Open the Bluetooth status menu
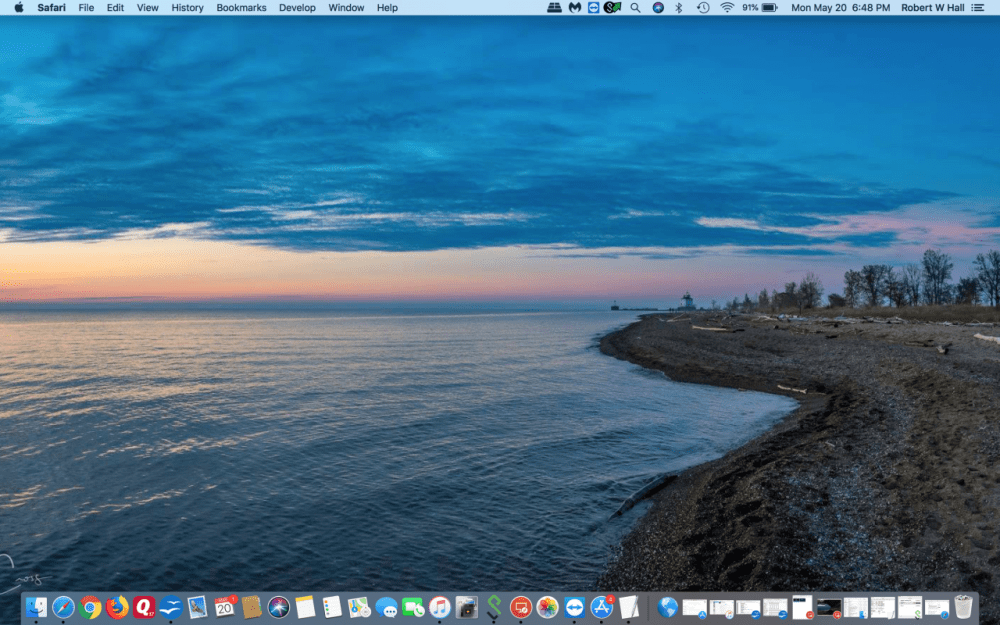This screenshot has height=625, width=1000. tap(678, 8)
